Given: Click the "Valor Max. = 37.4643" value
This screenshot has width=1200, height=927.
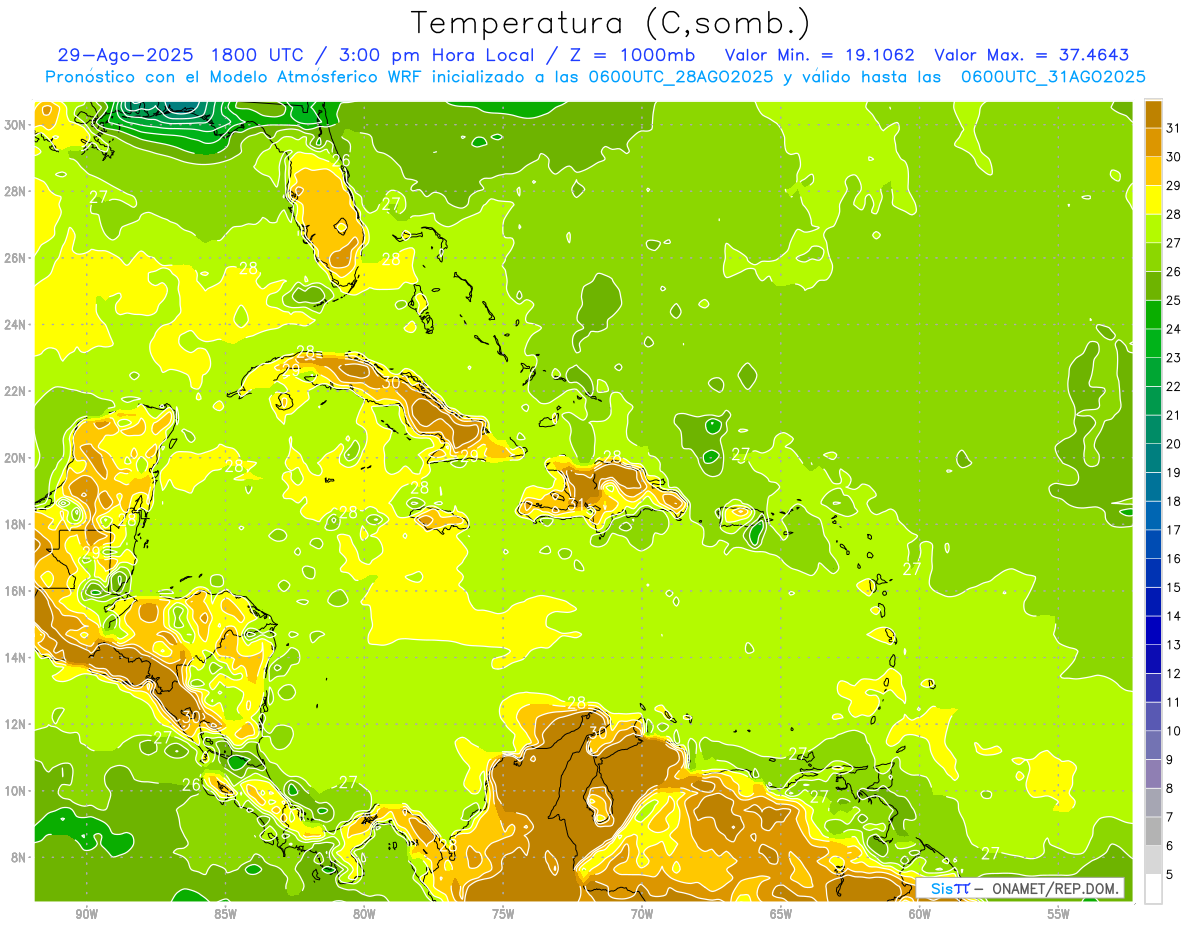Looking at the screenshot, I should [x=1032, y=55].
